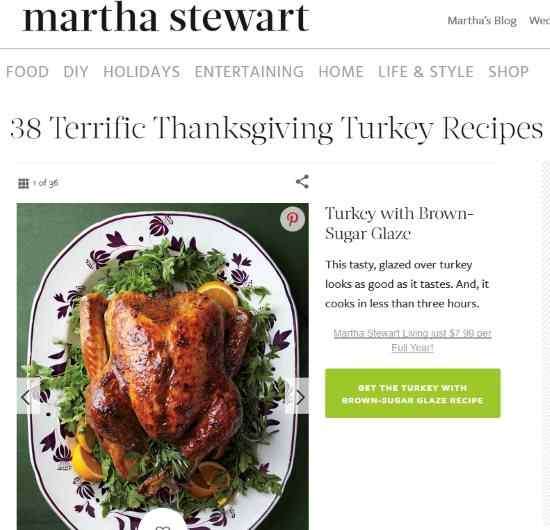
Task: Click the share icon above the photo
Action: pyautogui.click(x=302, y=182)
